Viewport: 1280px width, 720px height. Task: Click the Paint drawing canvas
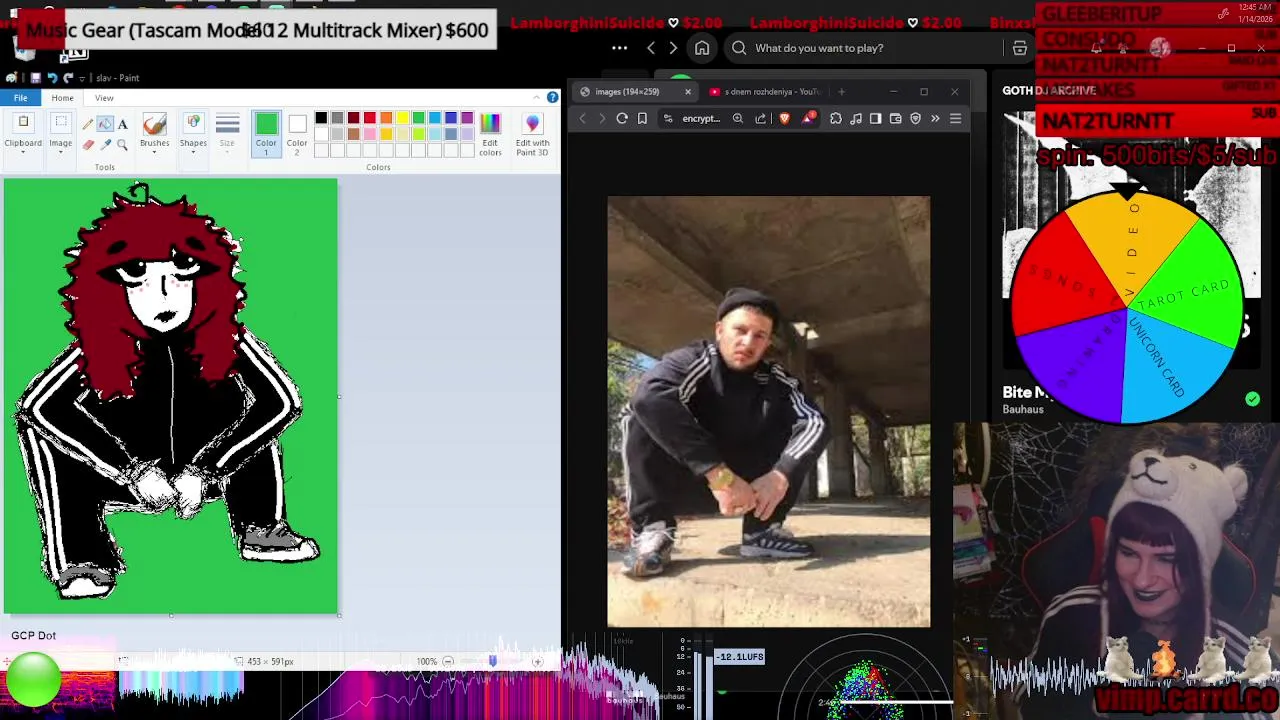click(171, 396)
